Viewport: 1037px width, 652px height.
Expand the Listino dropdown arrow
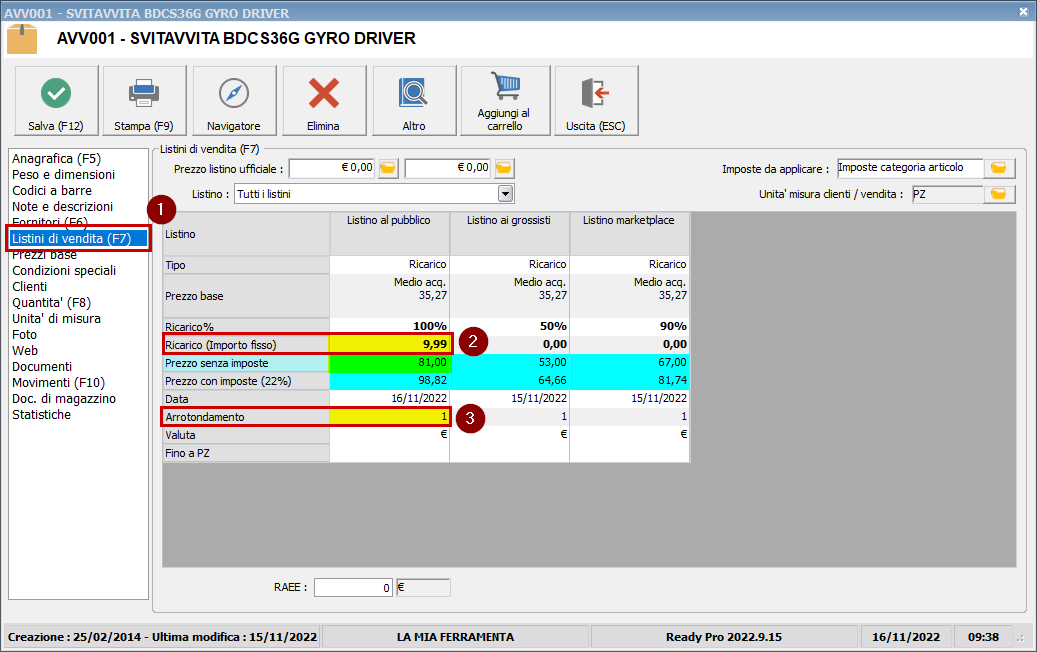pos(505,194)
